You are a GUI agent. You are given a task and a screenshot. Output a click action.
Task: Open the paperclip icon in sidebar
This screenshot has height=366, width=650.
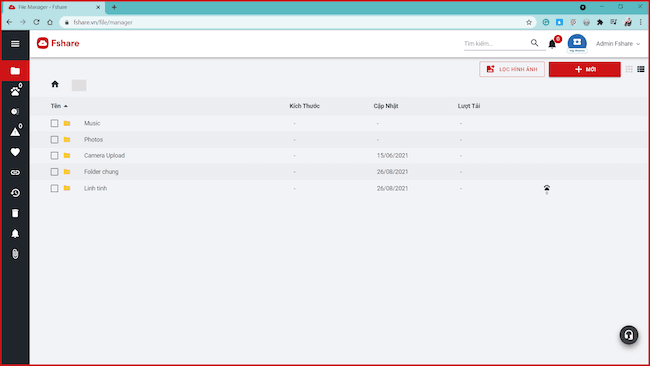15,254
